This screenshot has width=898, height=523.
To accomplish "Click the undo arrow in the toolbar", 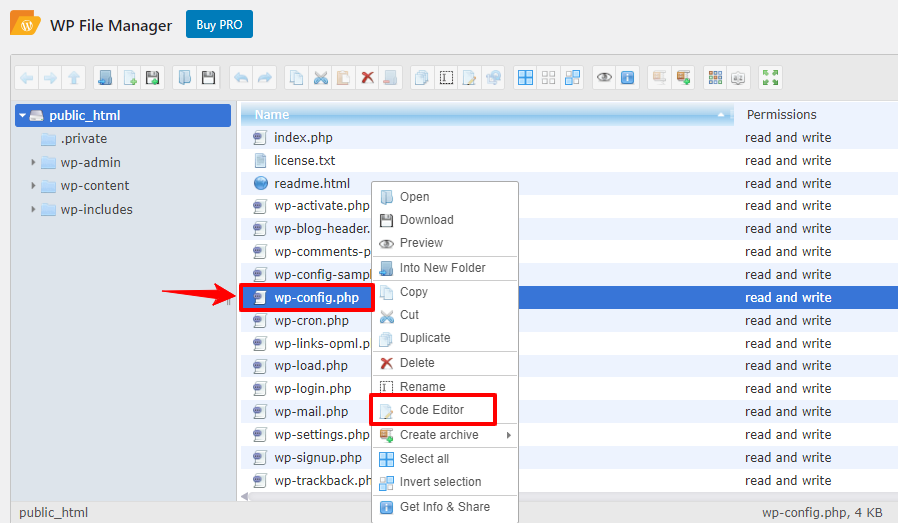I will tap(240, 77).
